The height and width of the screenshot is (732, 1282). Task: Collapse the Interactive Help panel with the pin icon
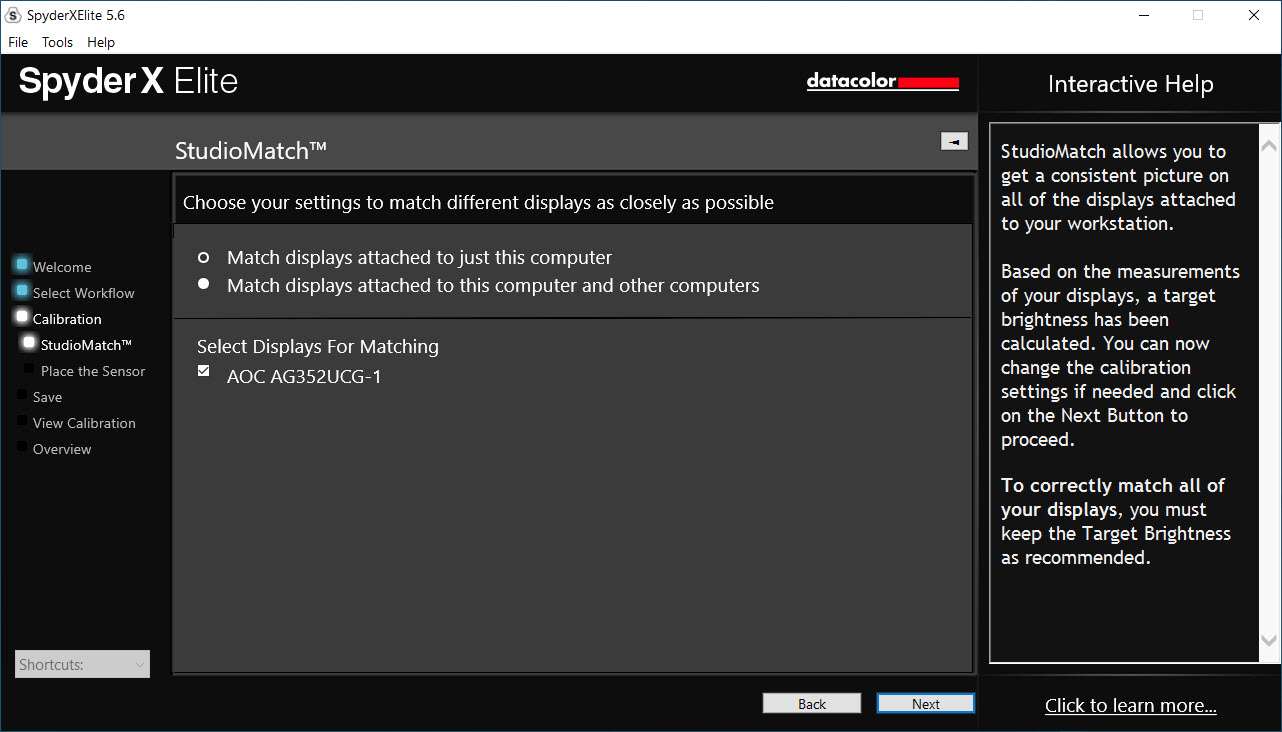pos(954,142)
